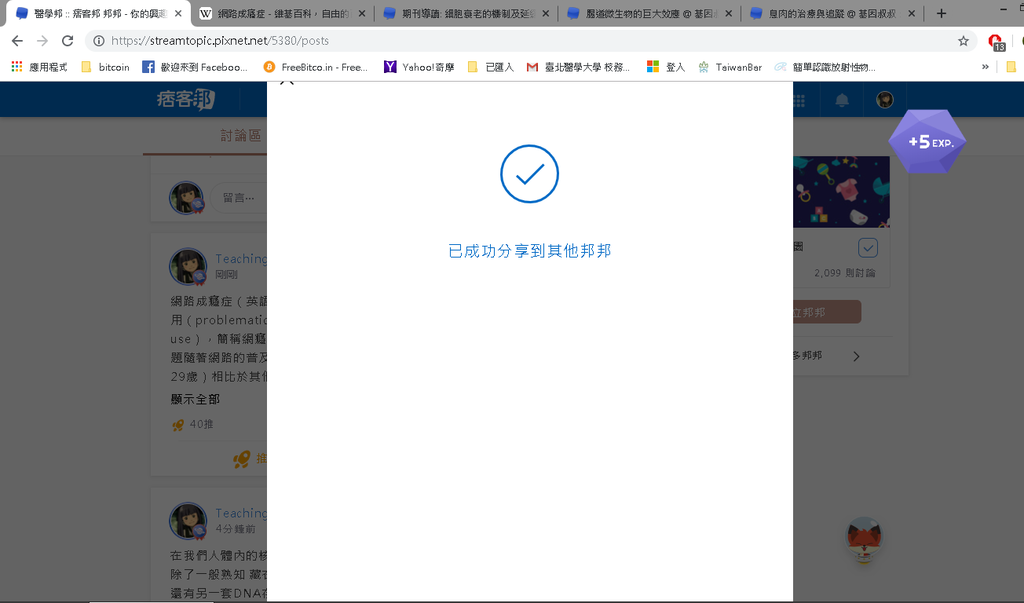The image size is (1024, 603).
Task: Open the bitcoin bookmark folder
Action: [105, 67]
